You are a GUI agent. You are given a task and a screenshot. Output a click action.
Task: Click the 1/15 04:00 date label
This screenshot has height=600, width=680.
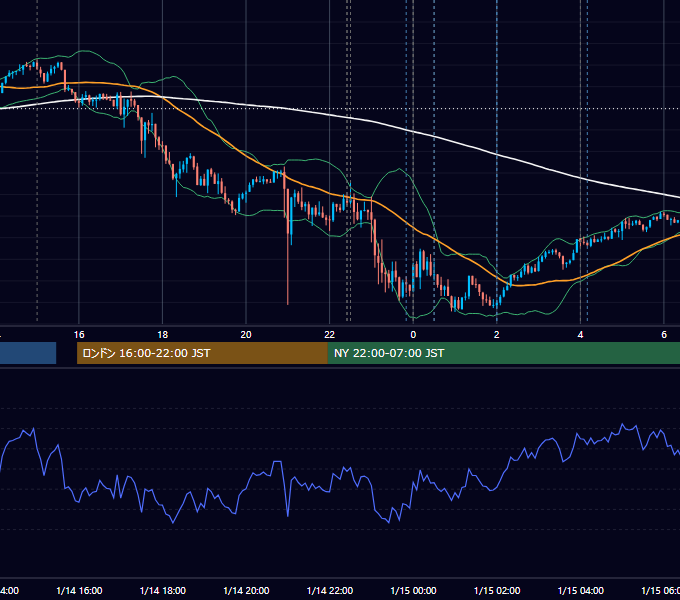coord(581,591)
